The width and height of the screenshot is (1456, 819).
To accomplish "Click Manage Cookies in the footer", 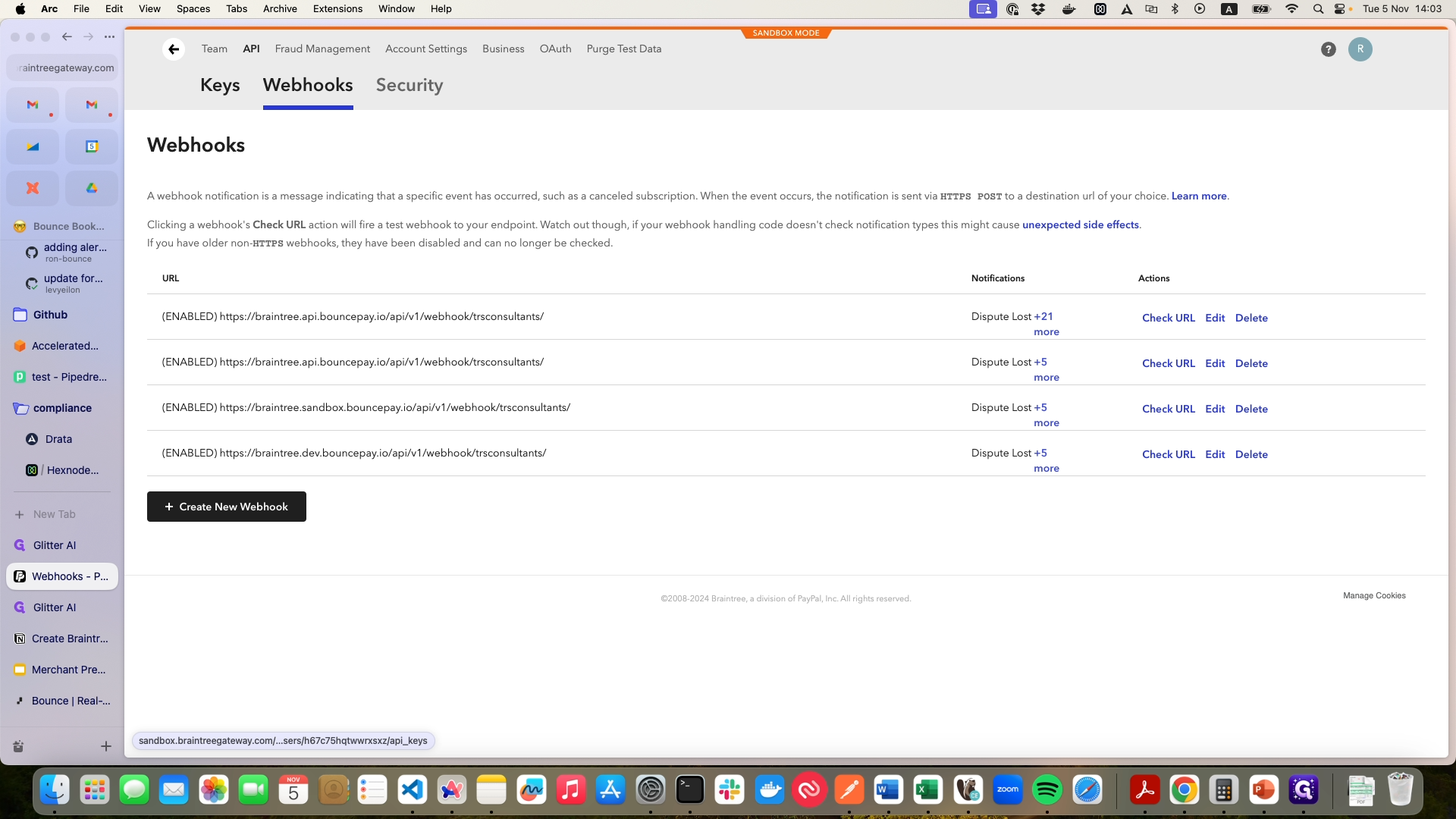I will point(1374,596).
